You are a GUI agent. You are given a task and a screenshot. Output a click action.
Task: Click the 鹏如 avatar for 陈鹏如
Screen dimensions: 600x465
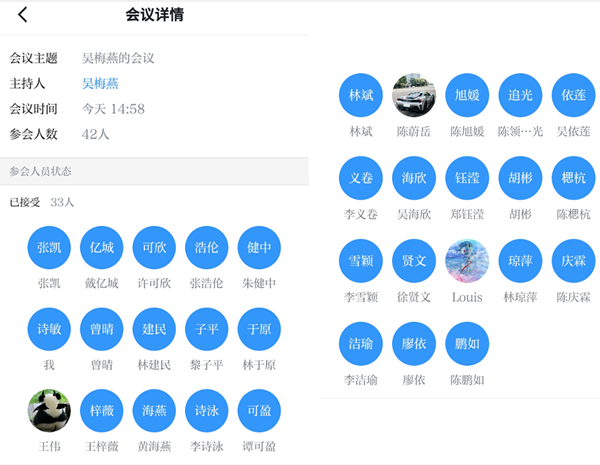click(467, 344)
